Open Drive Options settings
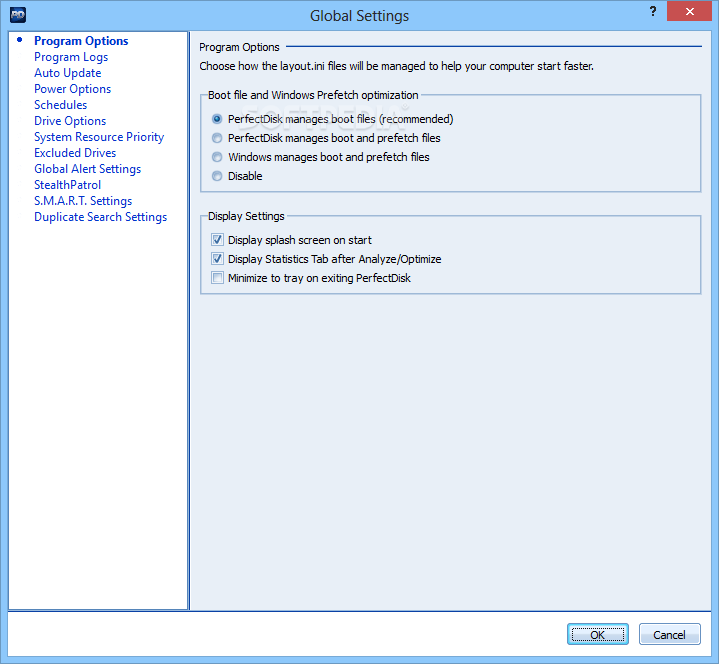719x664 pixels. [x=70, y=121]
